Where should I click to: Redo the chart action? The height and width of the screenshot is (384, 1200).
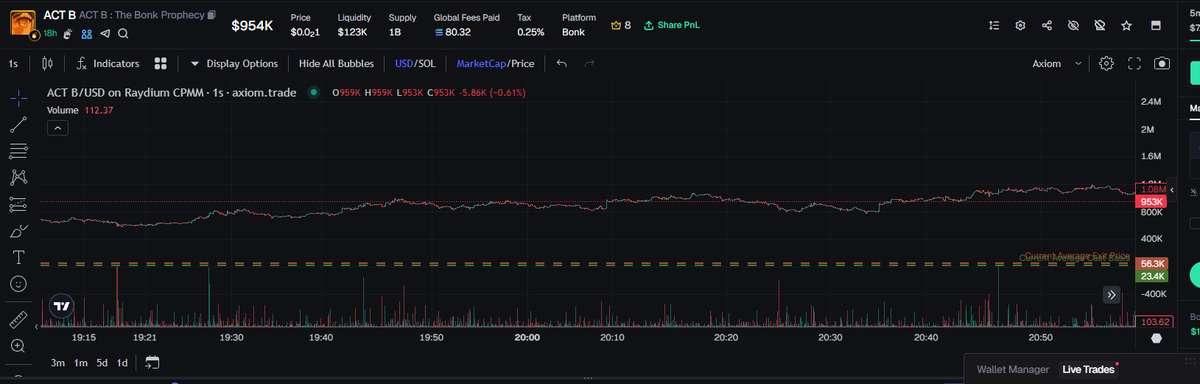tap(590, 63)
